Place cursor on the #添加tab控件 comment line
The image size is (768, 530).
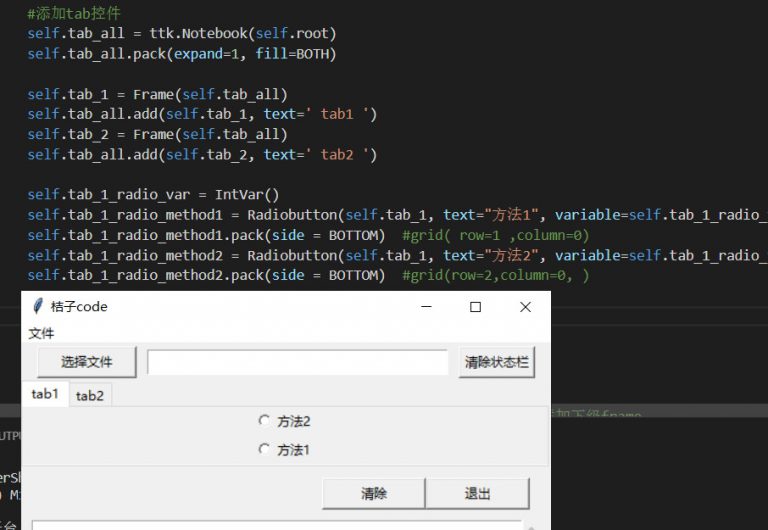click(74, 13)
